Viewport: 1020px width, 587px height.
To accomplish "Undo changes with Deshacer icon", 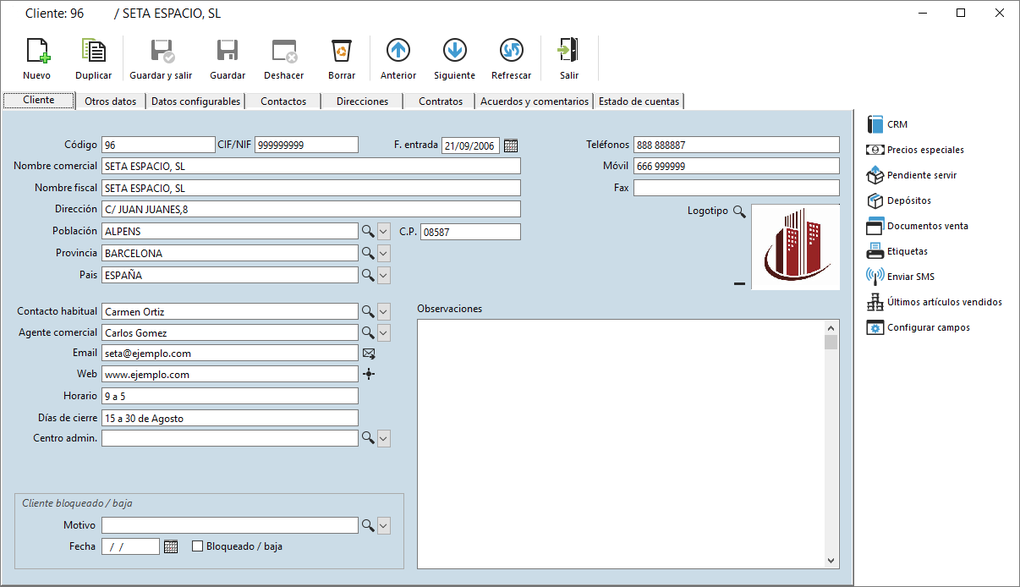I will click(284, 51).
